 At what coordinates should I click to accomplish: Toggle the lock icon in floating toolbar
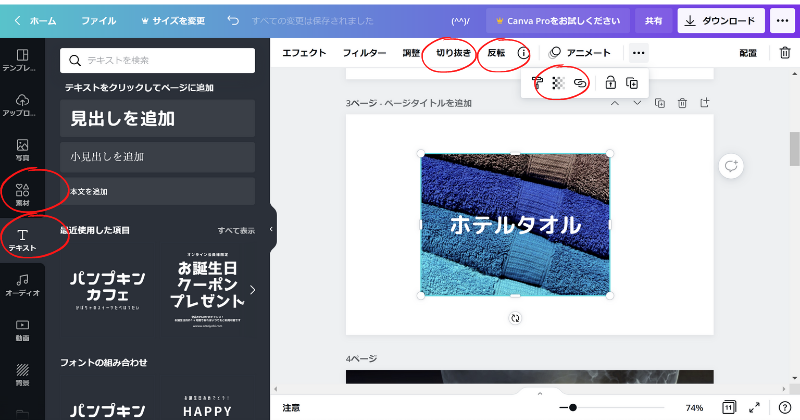click(x=610, y=83)
